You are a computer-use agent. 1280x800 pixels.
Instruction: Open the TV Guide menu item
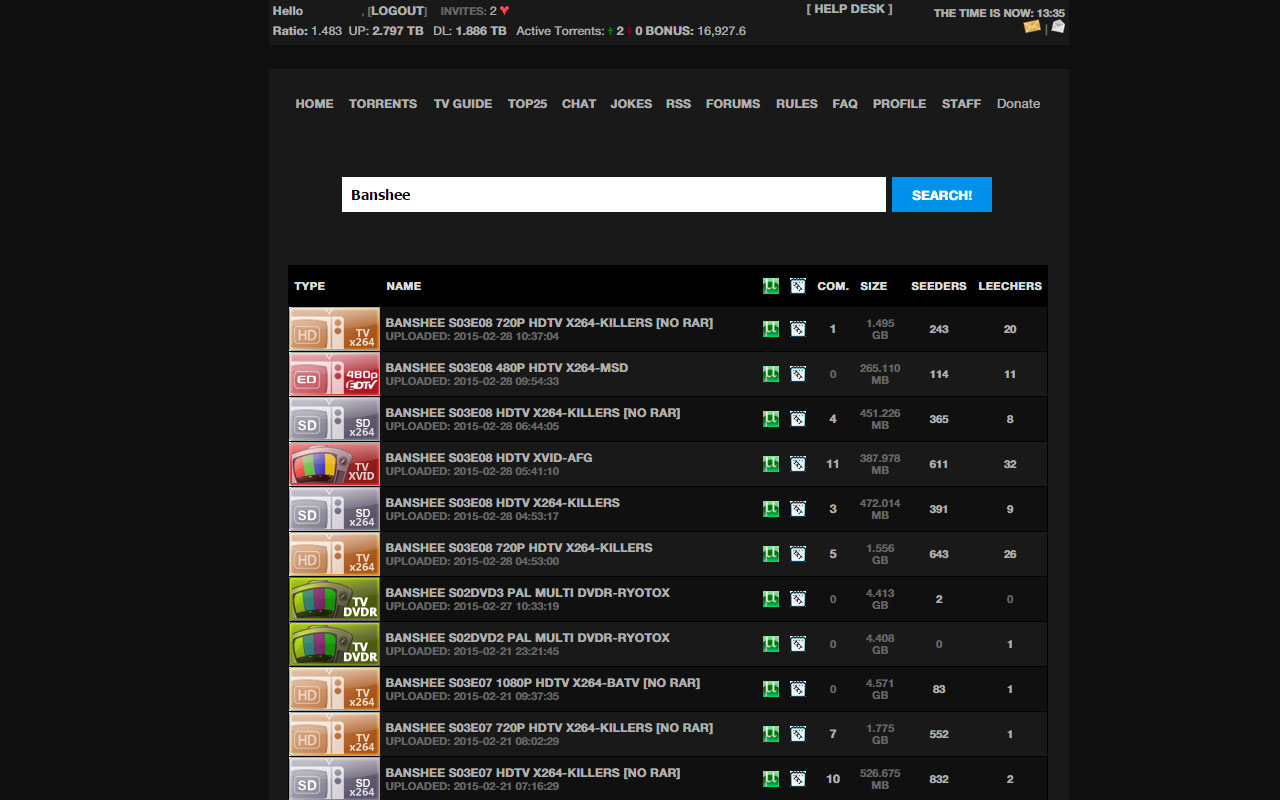462,104
